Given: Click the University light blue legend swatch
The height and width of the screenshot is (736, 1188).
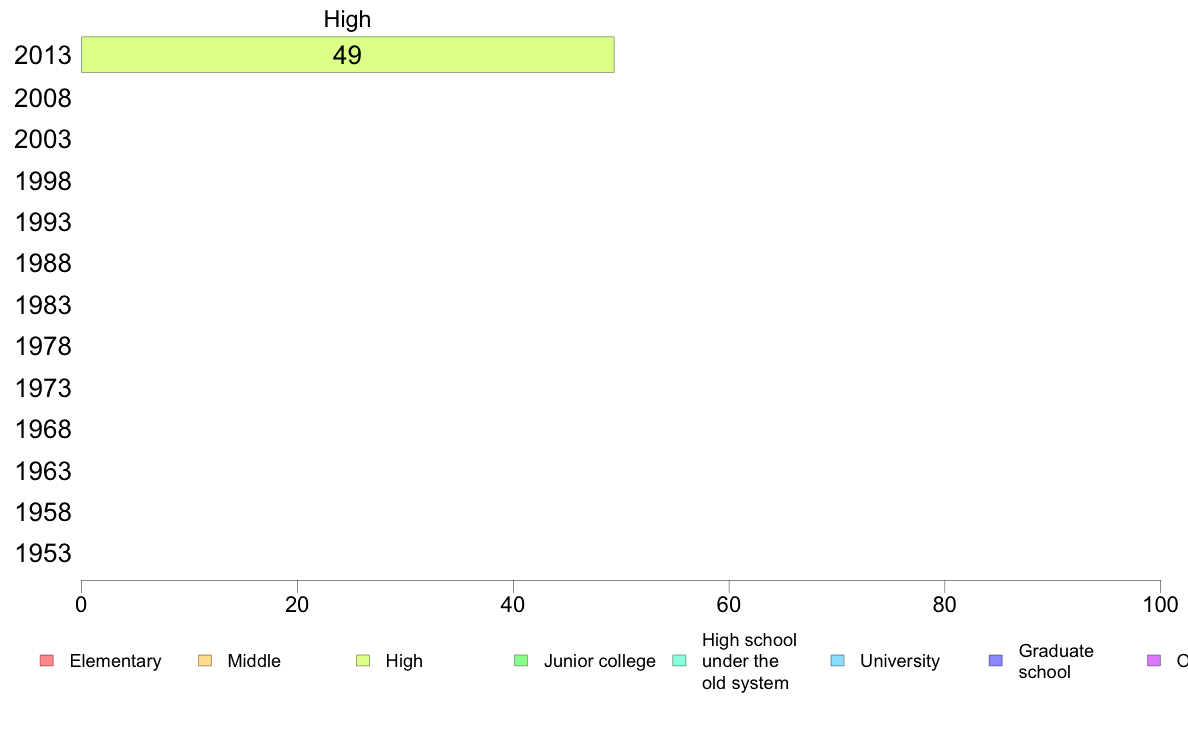Looking at the screenshot, I should [837, 661].
